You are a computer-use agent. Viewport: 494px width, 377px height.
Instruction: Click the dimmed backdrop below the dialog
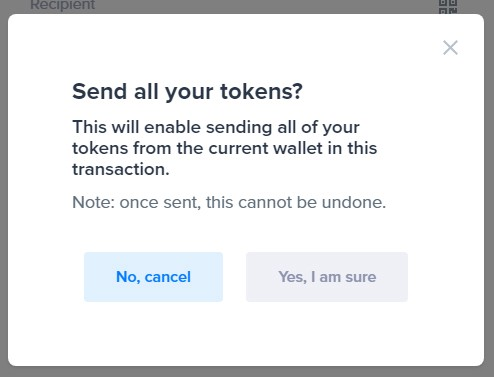(x=247, y=372)
